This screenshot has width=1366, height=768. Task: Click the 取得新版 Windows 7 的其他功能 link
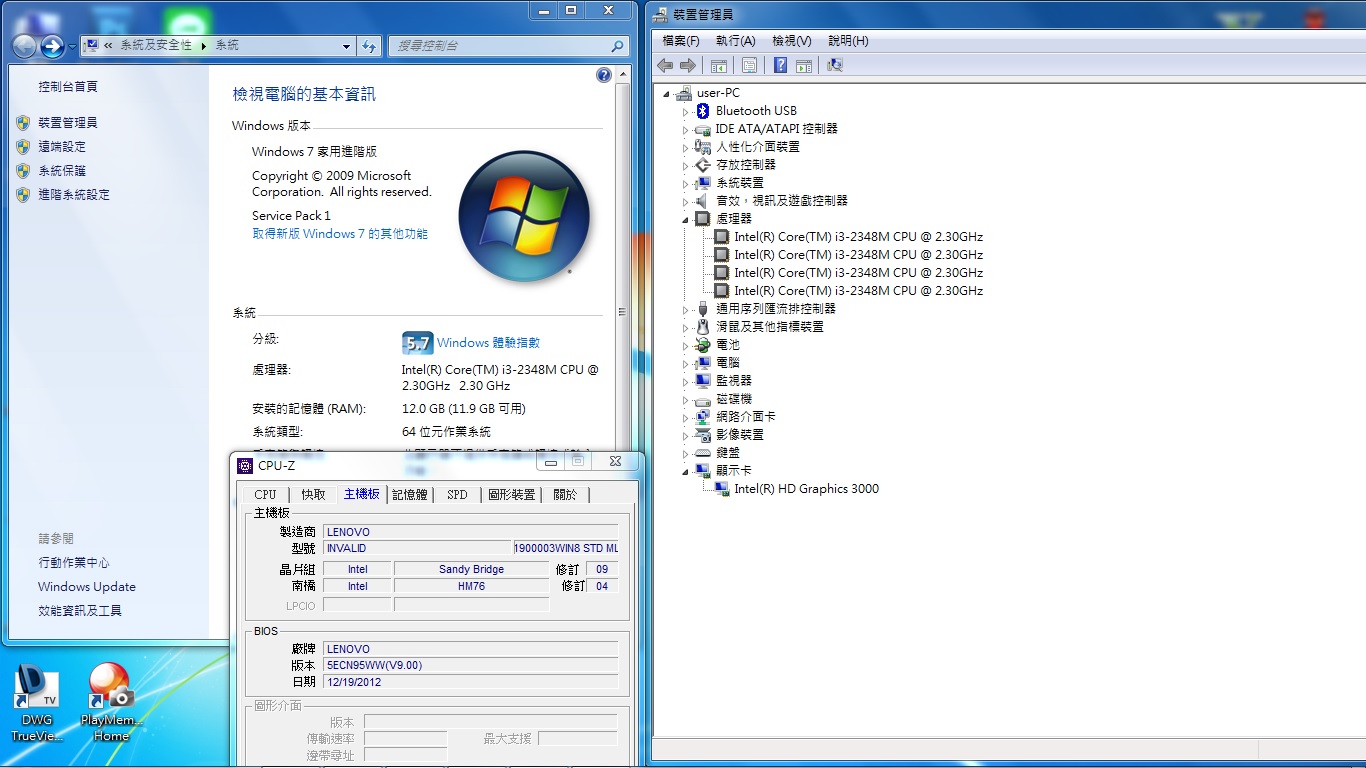pos(340,234)
